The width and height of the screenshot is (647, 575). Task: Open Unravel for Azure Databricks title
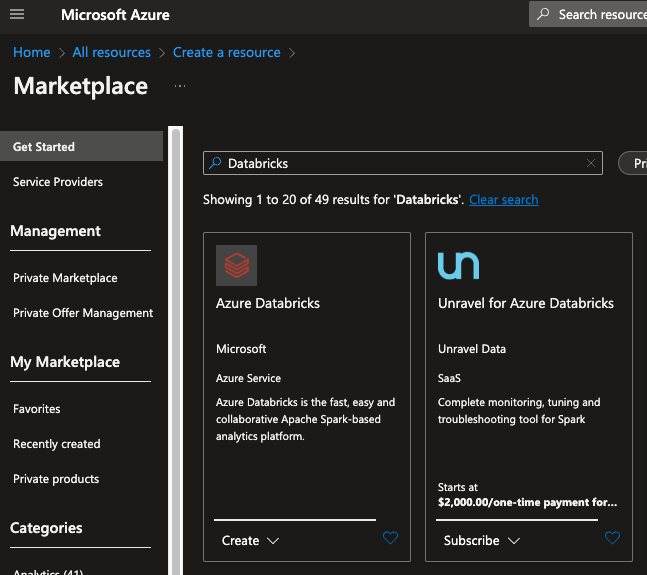pos(526,303)
